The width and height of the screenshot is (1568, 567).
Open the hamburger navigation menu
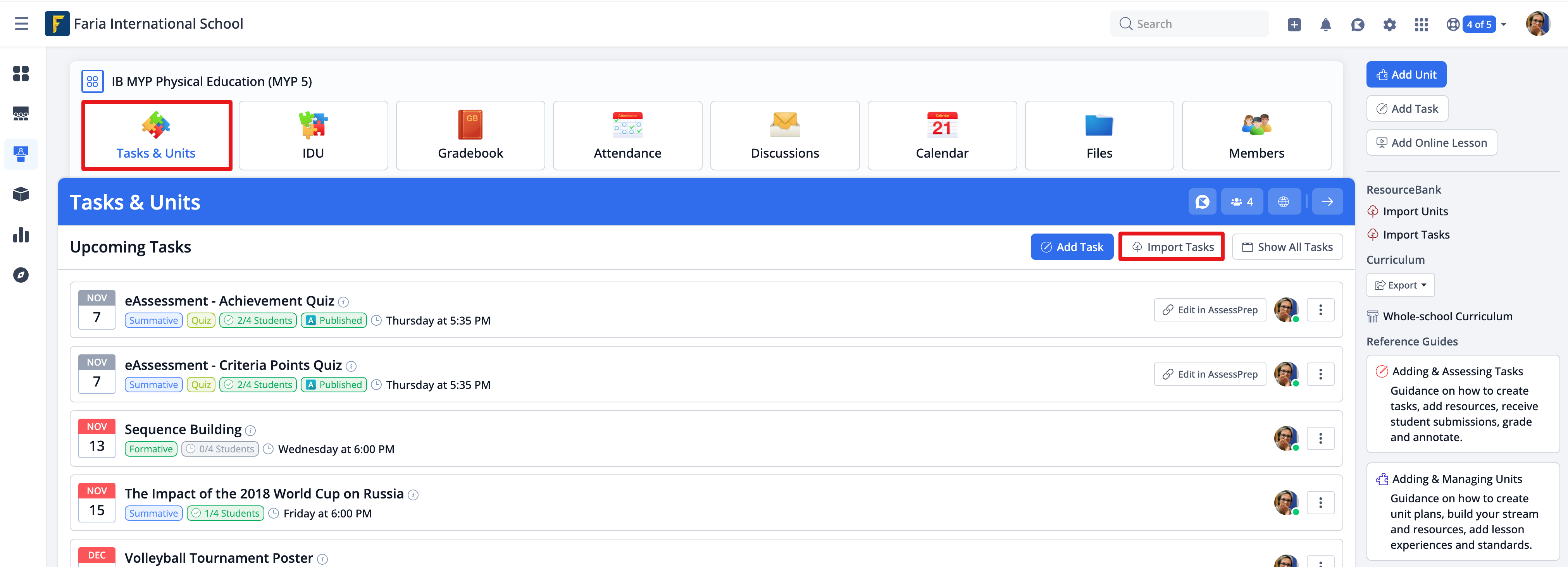pos(22,24)
